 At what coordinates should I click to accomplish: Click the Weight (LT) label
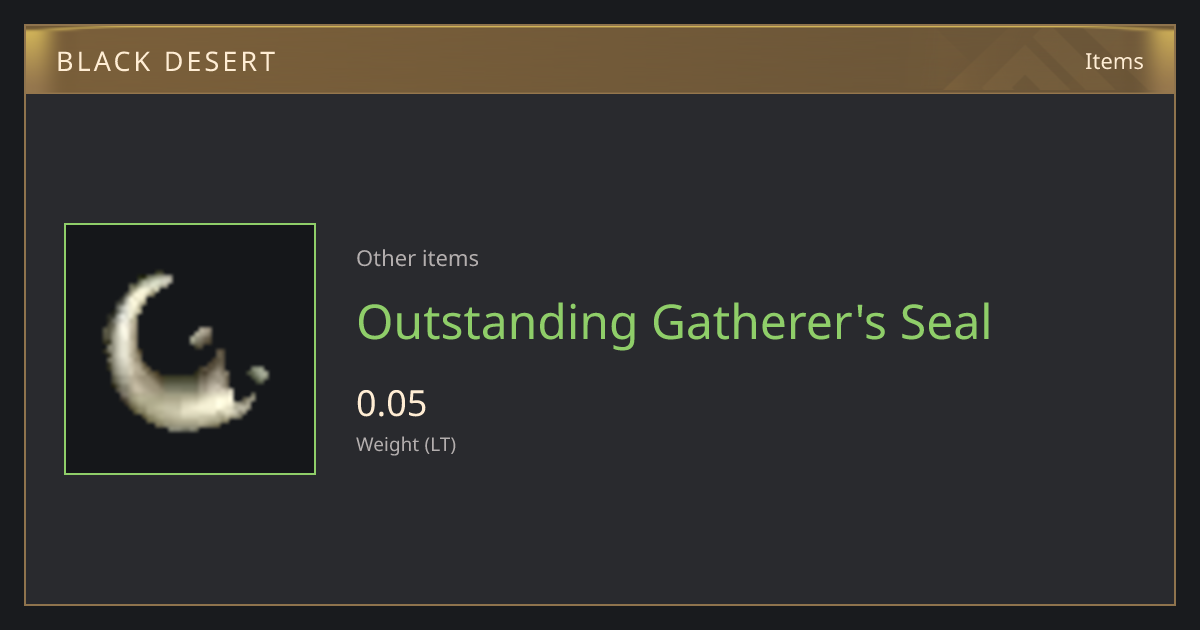pyautogui.click(x=406, y=444)
